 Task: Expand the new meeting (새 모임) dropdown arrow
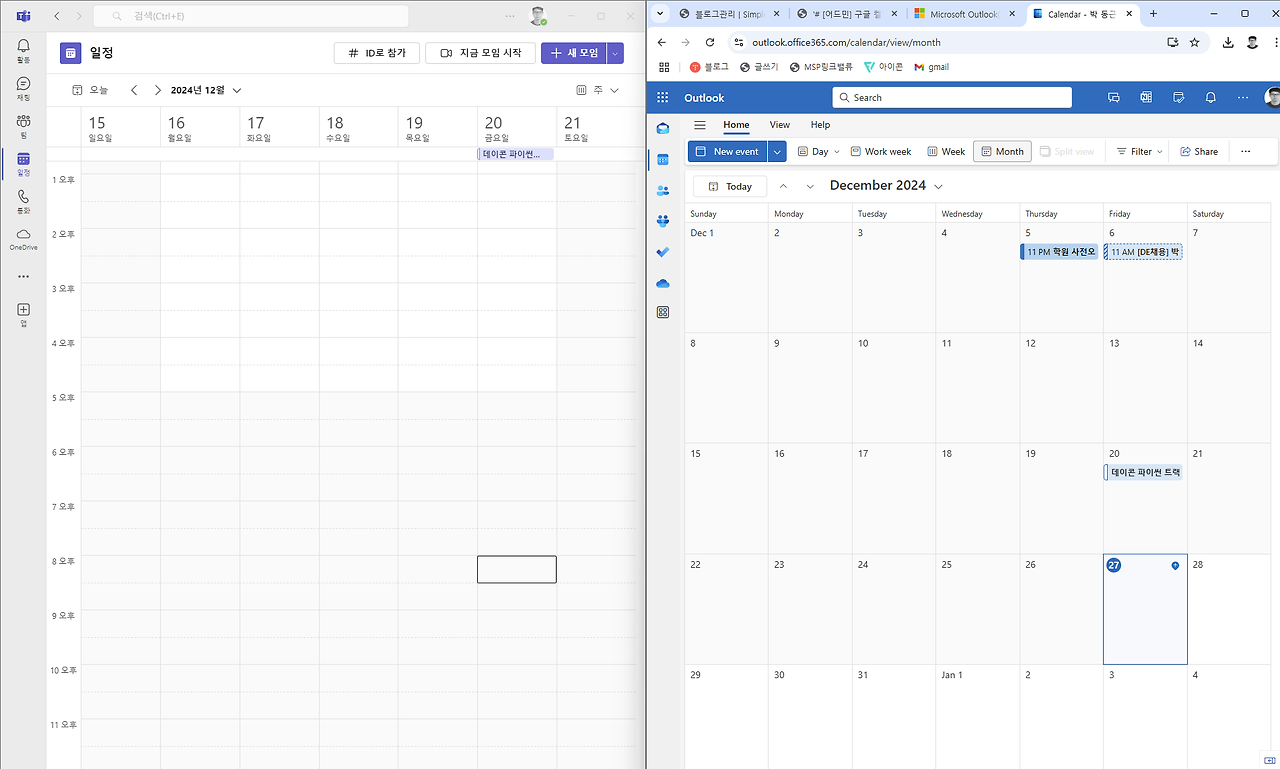(x=615, y=53)
